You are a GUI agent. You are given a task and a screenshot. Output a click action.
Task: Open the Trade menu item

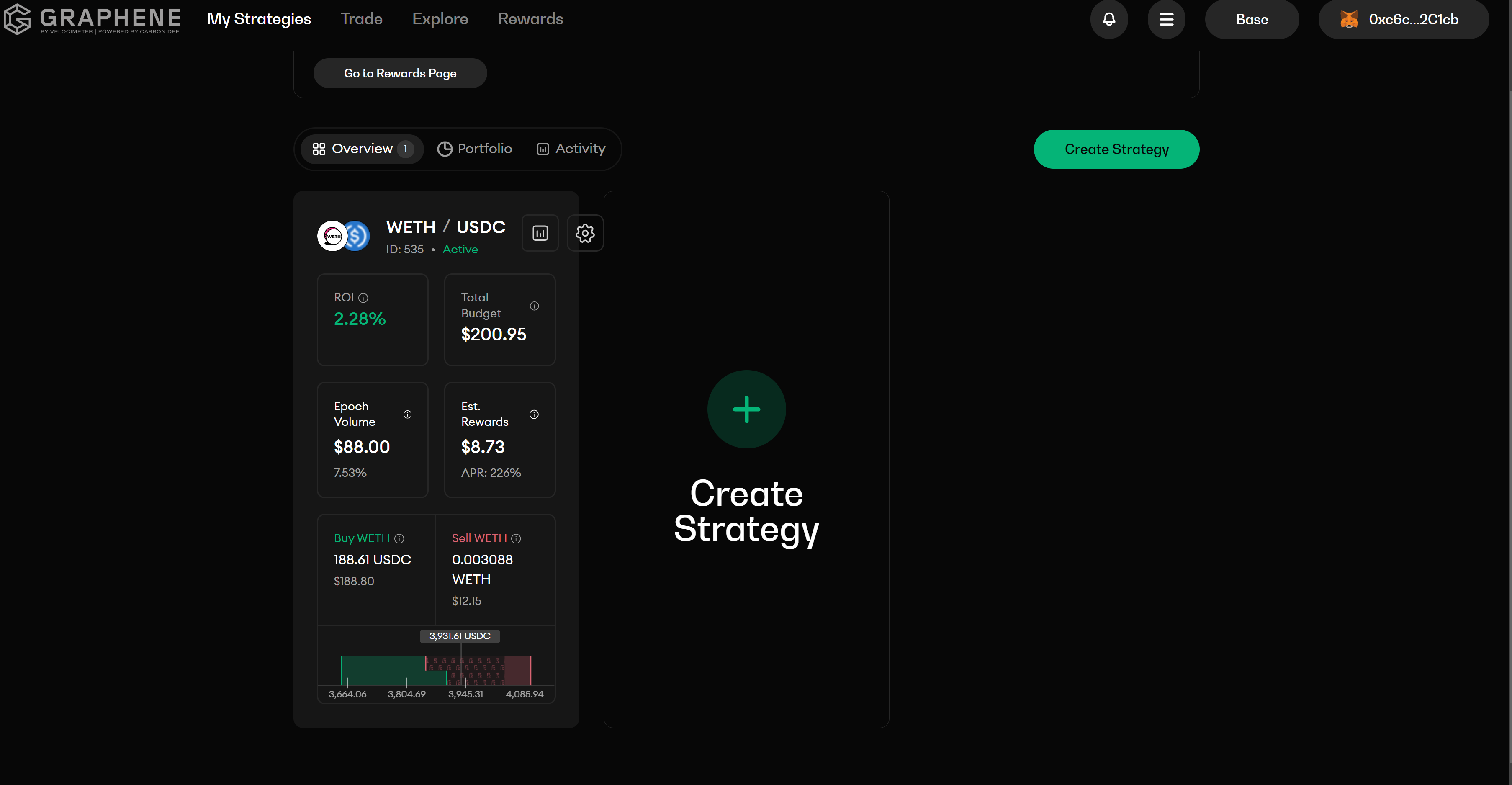[x=362, y=19]
